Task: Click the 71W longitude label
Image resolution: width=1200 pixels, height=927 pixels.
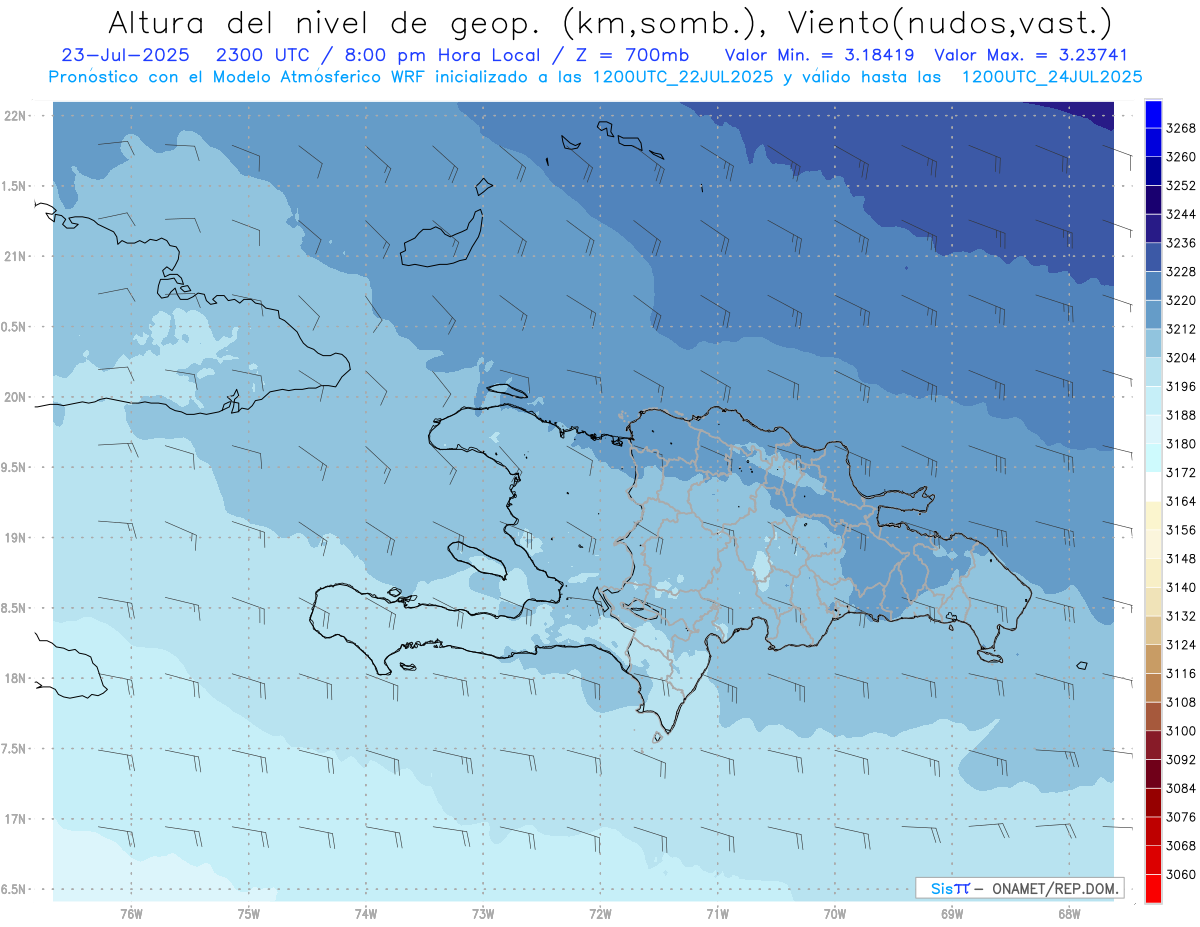Action: [717, 914]
